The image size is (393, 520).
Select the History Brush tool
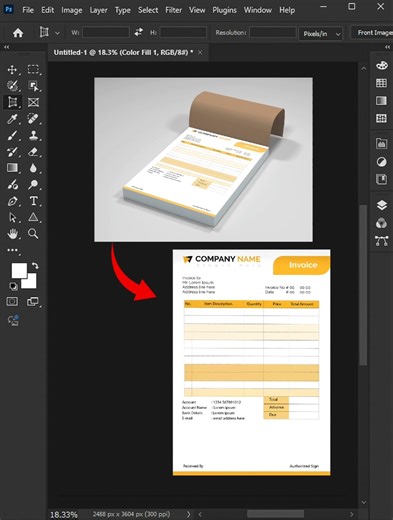12,152
